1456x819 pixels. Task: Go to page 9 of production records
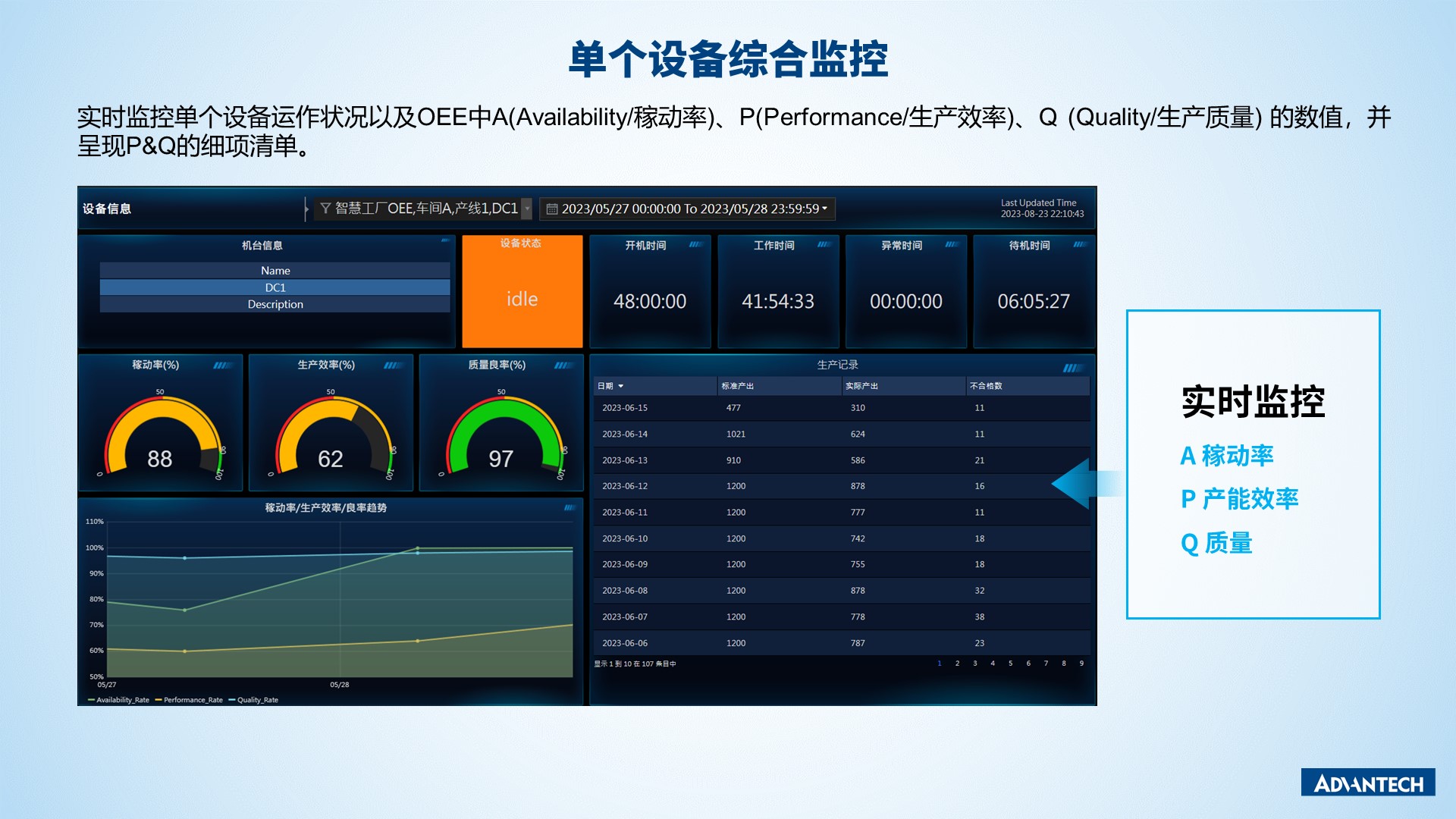click(x=1081, y=664)
